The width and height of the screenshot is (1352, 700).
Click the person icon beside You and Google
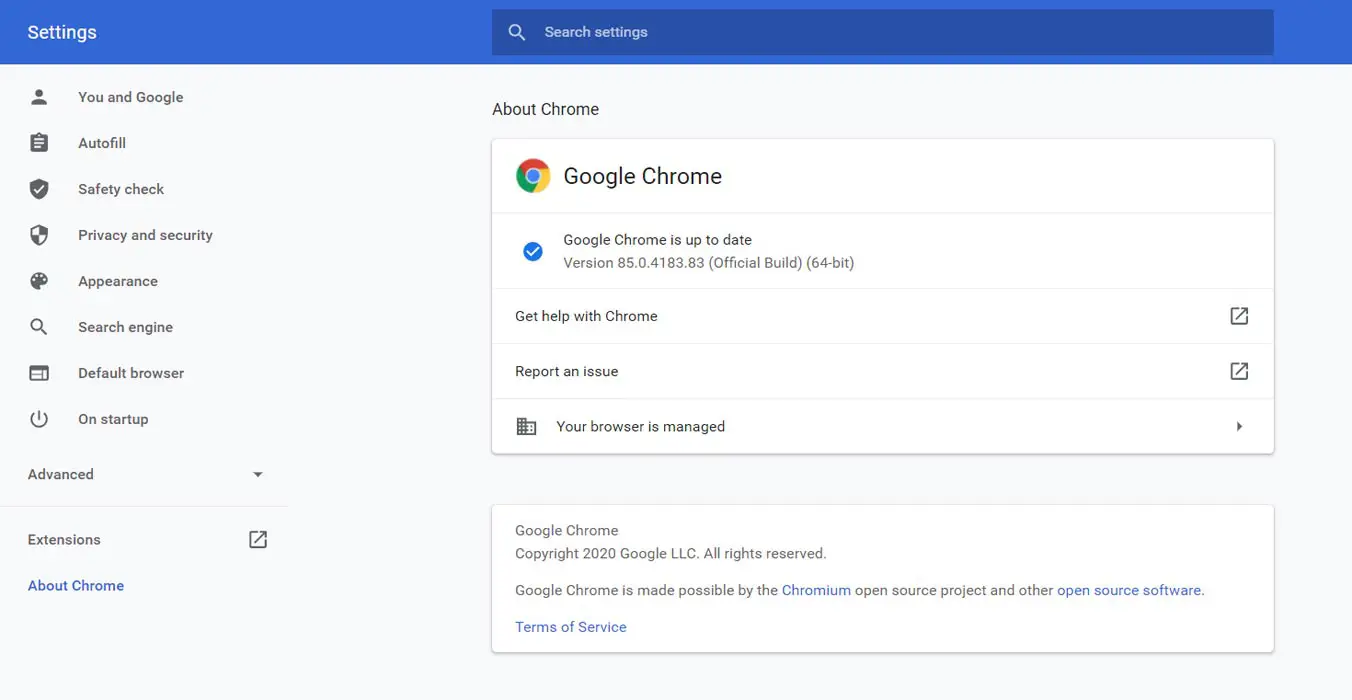(39, 97)
